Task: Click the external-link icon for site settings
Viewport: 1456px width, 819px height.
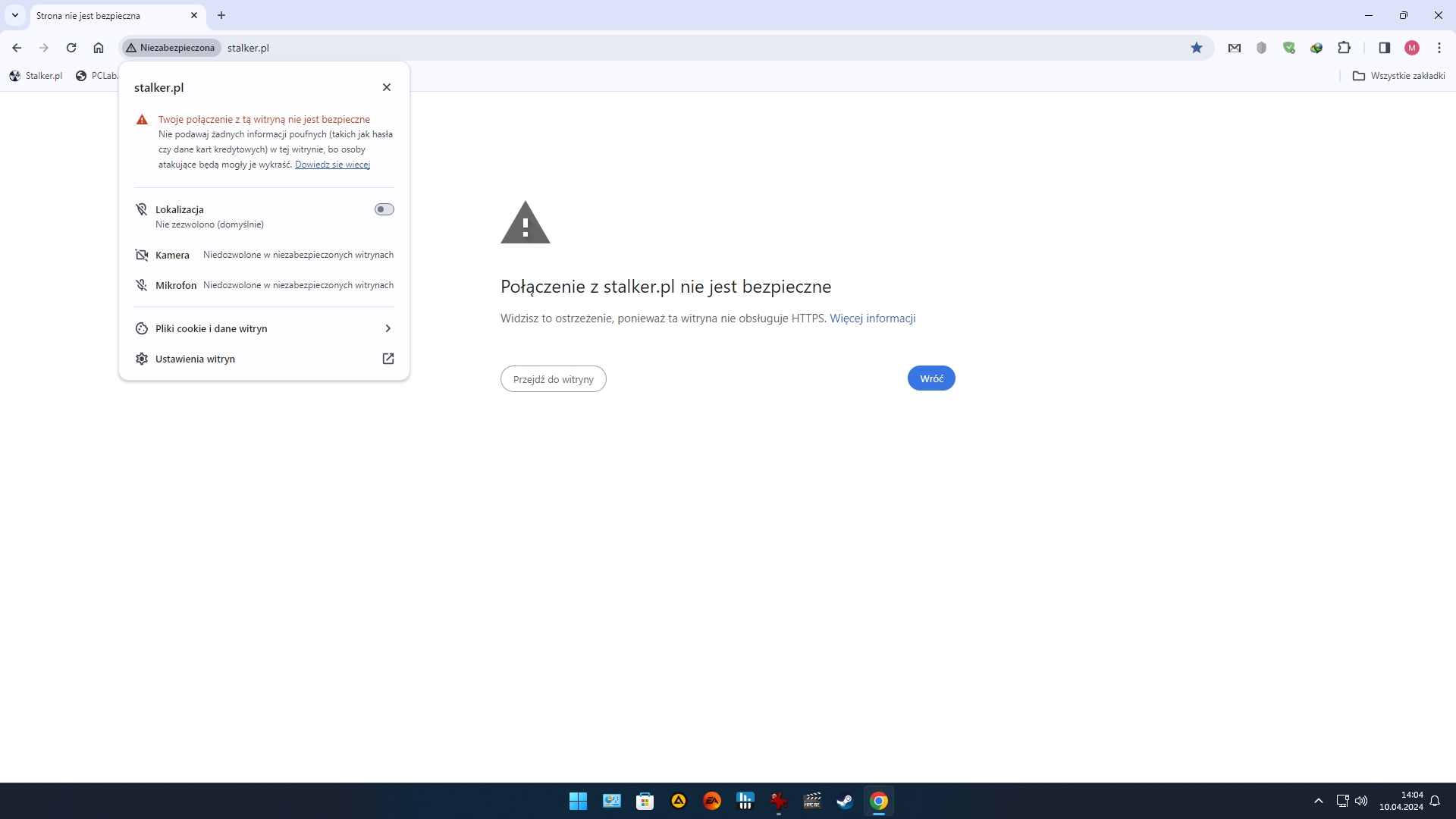Action: pos(388,359)
